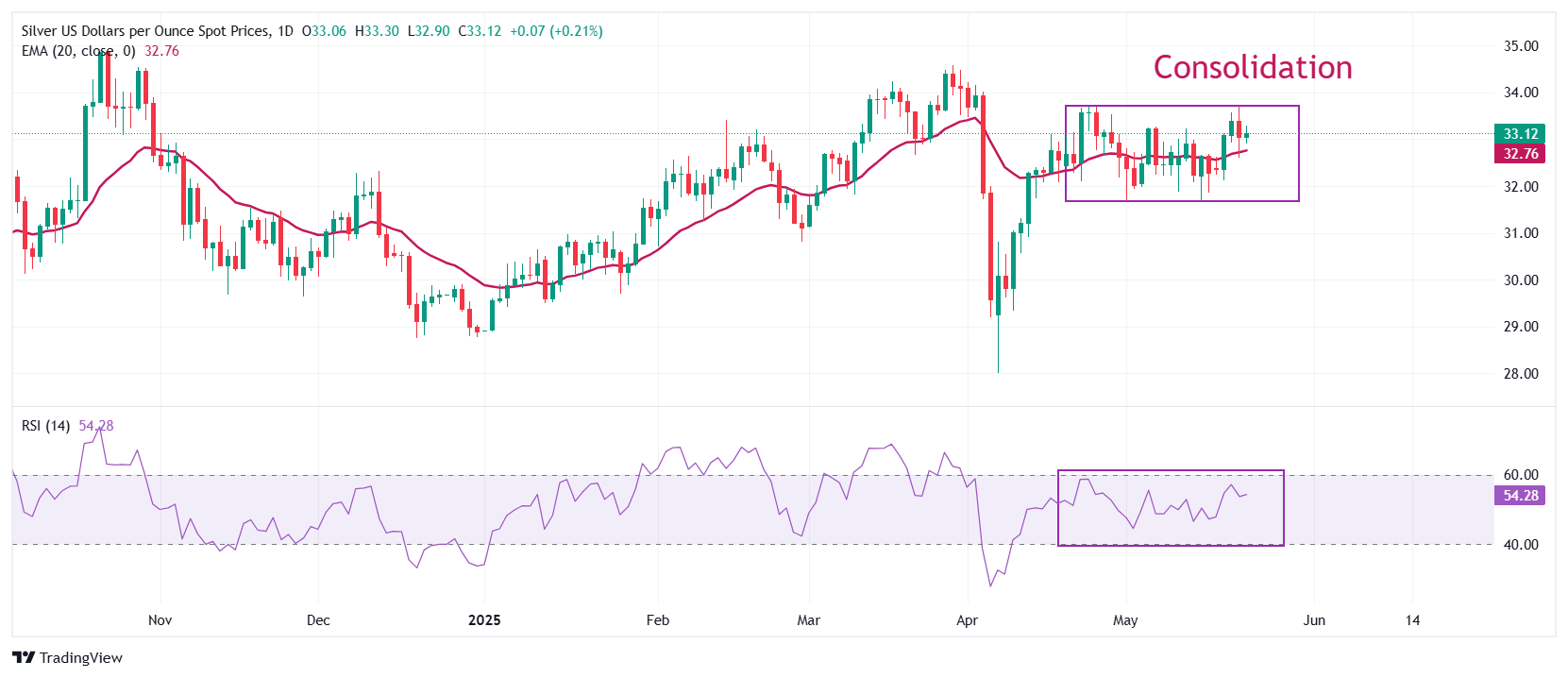Image resolution: width=1568 pixels, height=678 pixels.
Task: Click the 2025 label on time axis
Action: click(x=484, y=620)
